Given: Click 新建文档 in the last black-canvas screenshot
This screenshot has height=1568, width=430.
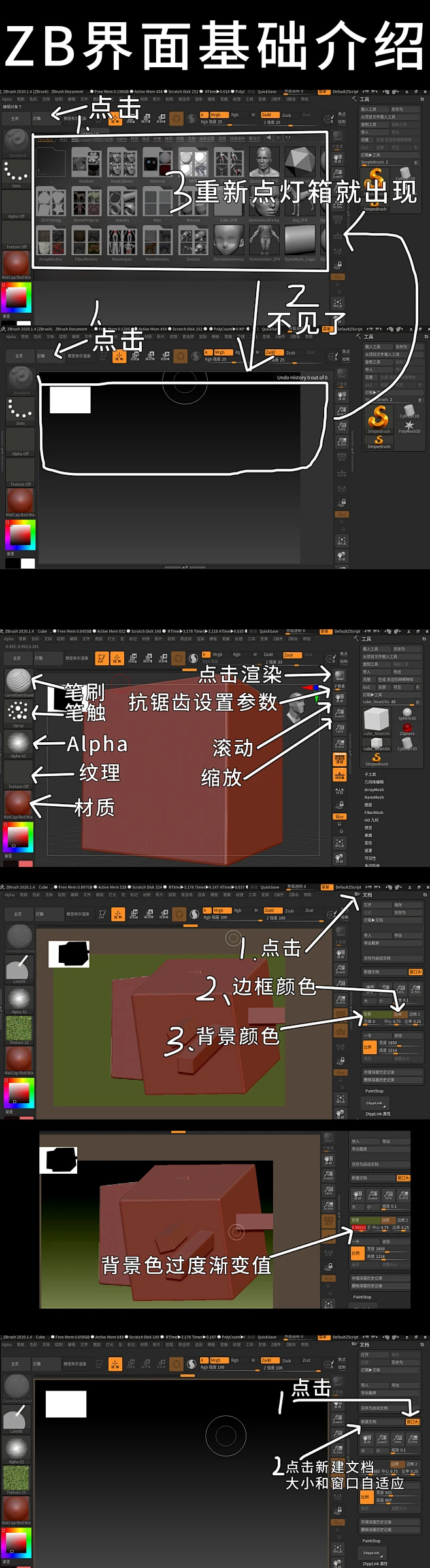Looking at the screenshot, I should pos(382,1422).
